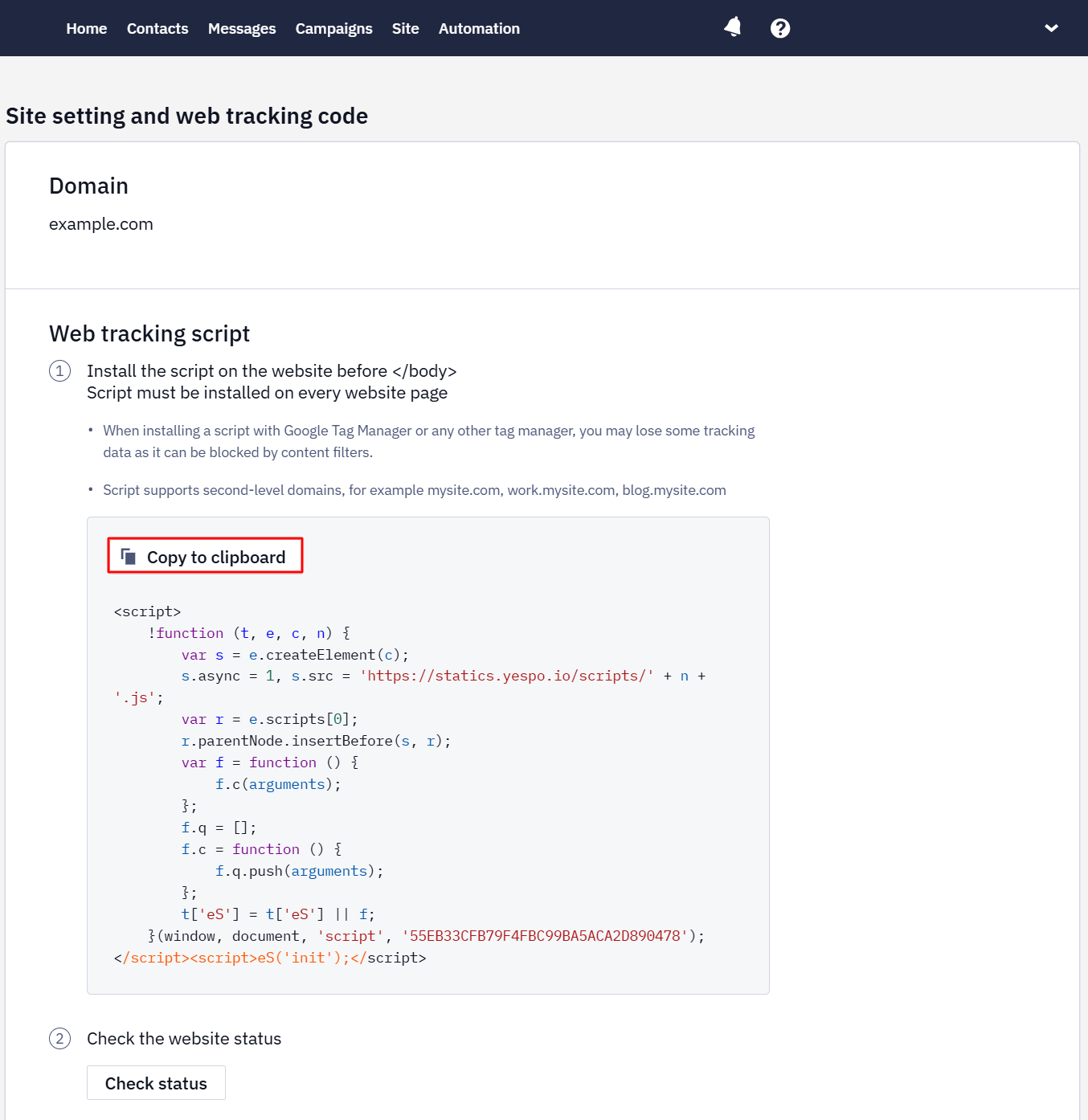Image resolution: width=1088 pixels, height=1120 pixels.
Task: Click the r.parentNode.insertBefore code line
Action: (x=316, y=741)
